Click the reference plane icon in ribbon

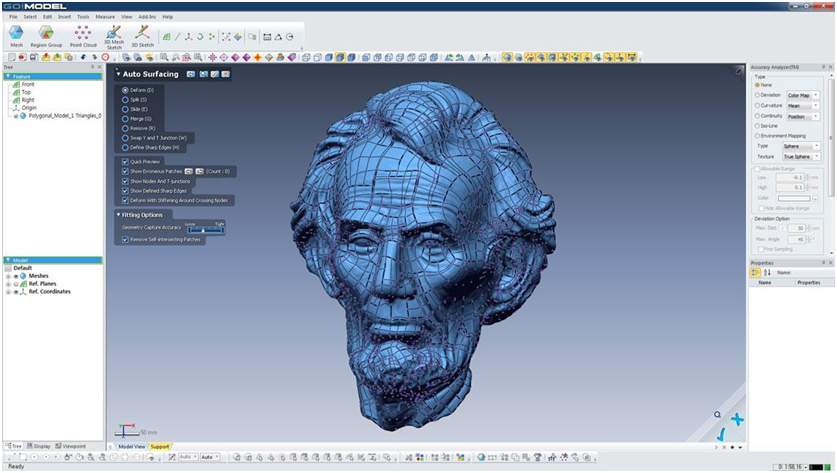click(167, 37)
